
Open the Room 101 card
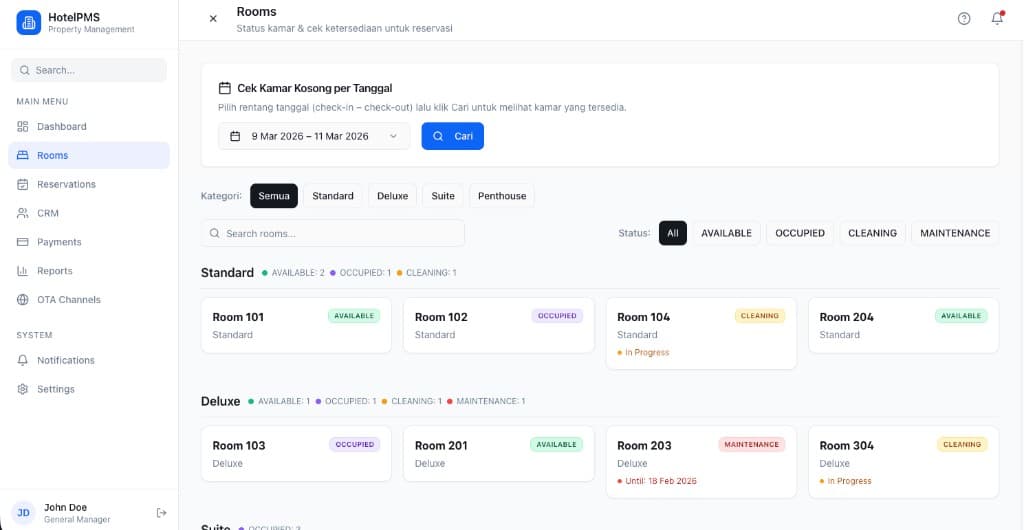pyautogui.click(x=296, y=325)
